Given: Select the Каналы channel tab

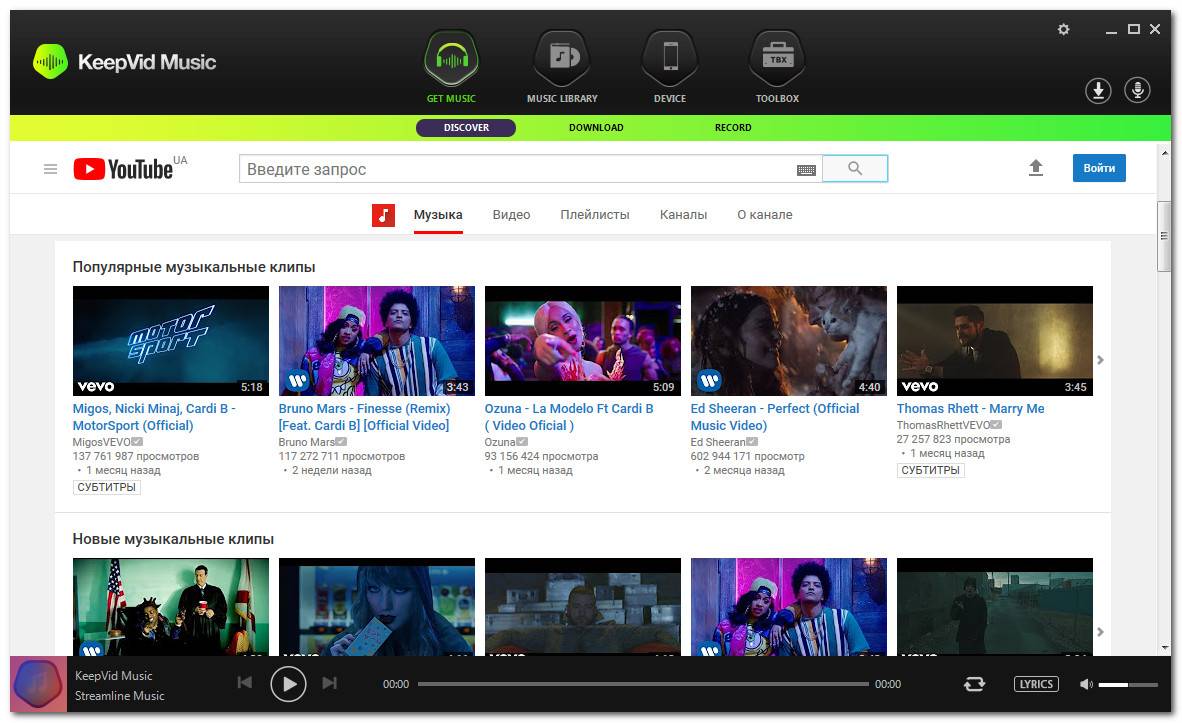Looking at the screenshot, I should click(683, 215).
